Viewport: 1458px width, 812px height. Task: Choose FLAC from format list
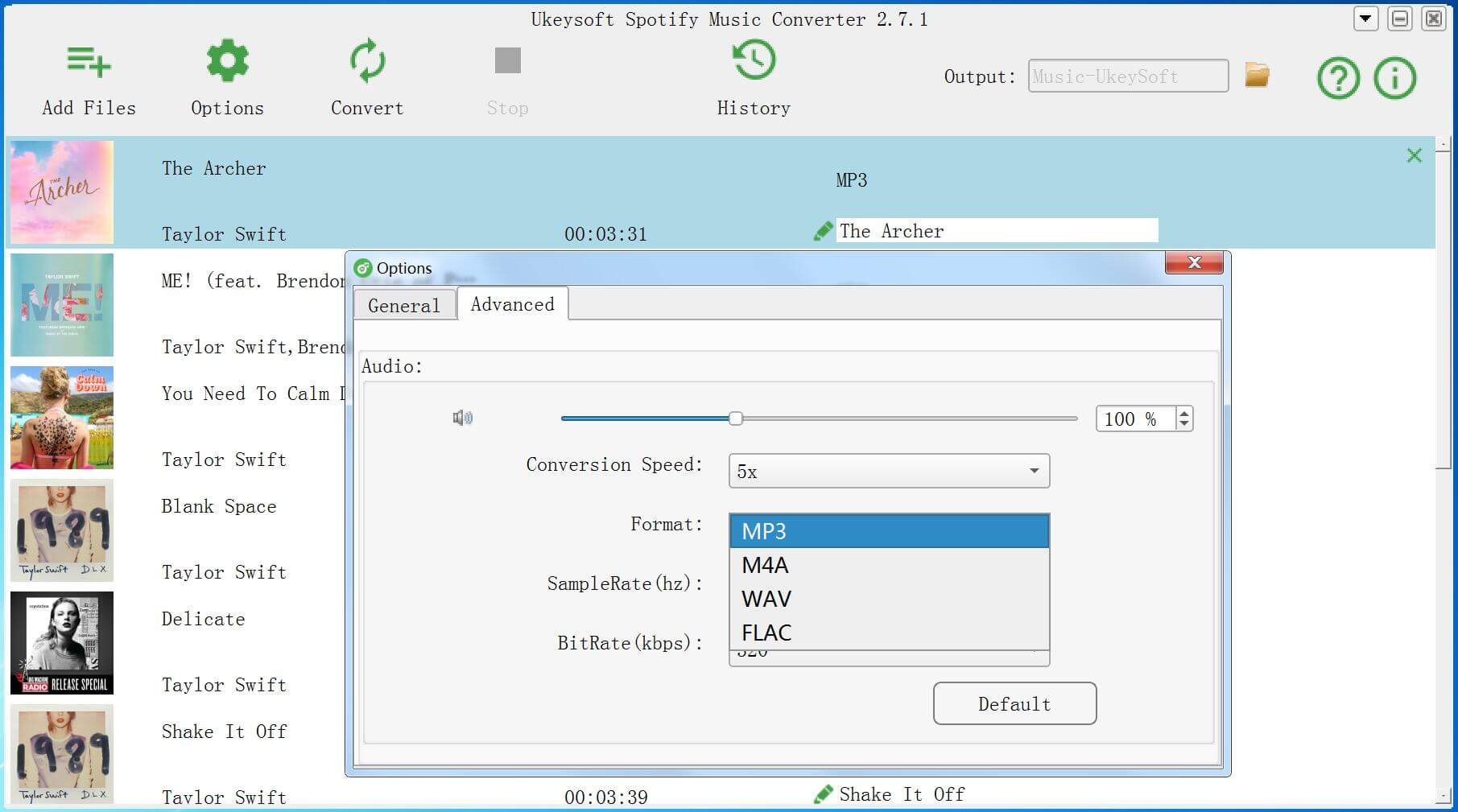[889, 633]
